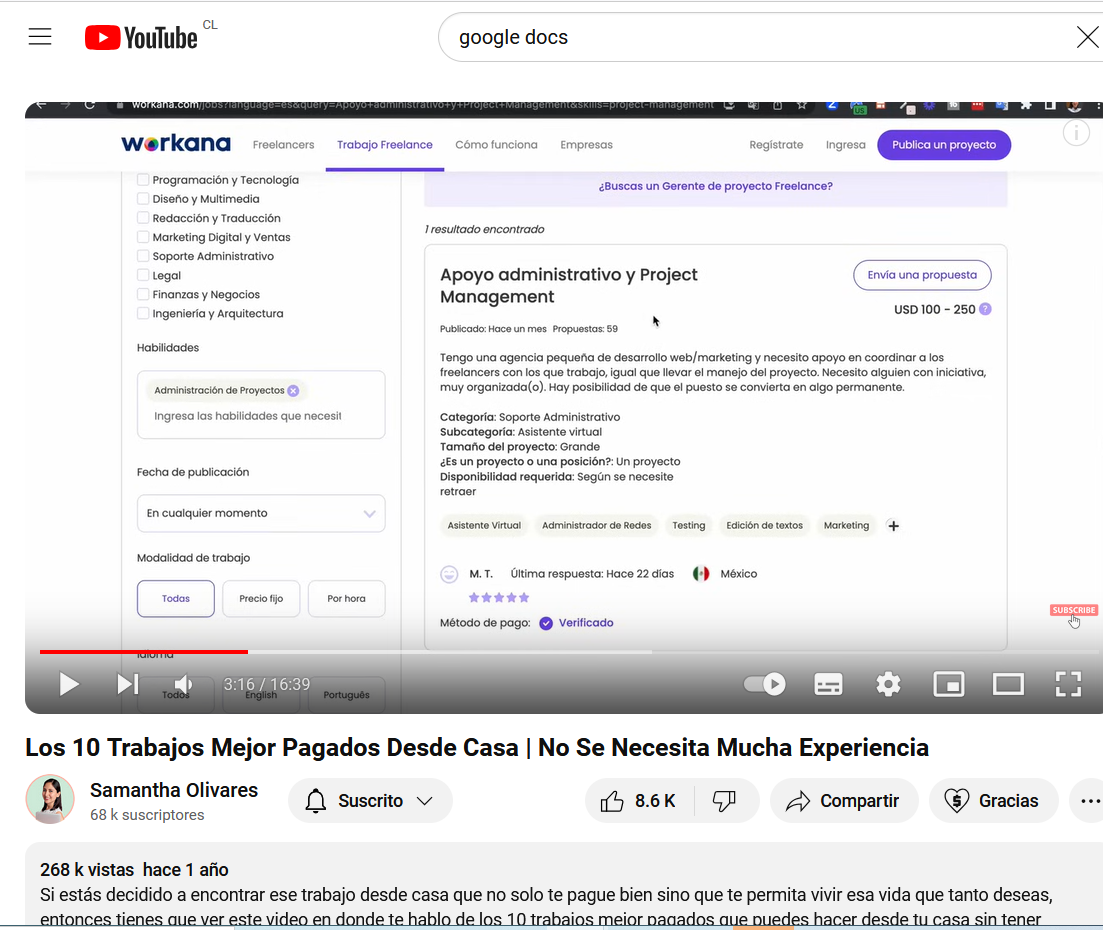Check Diseño y Multimedia category
Image resolution: width=1103 pixels, height=930 pixels.
pyautogui.click(x=143, y=199)
